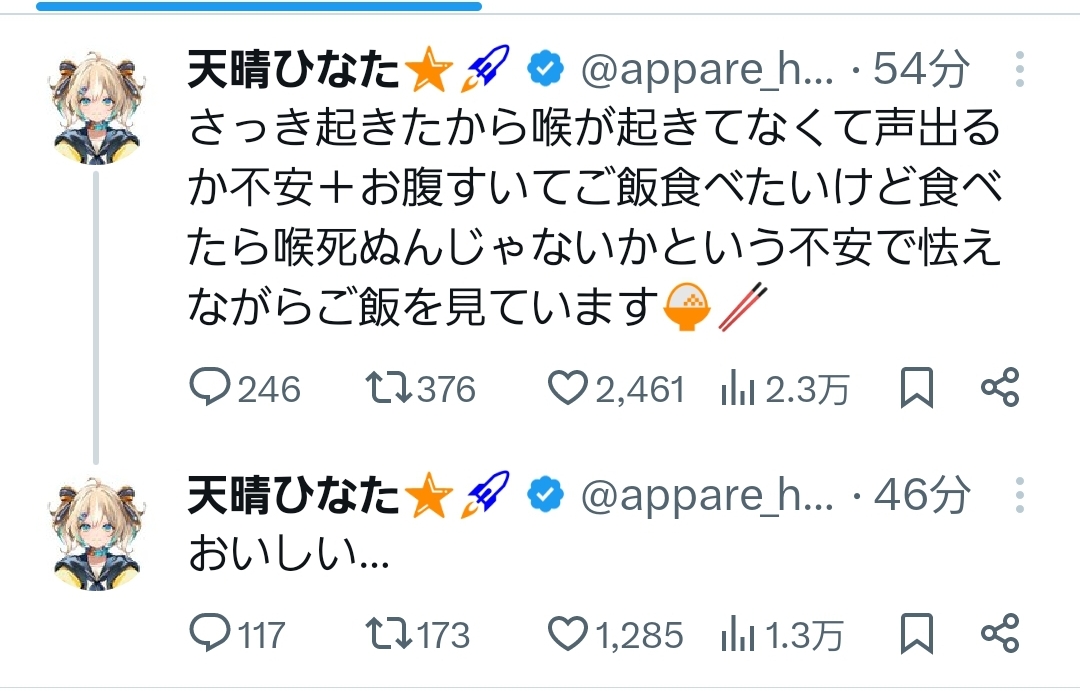
Task: Reply to the おいしい tweet with 117 replies
Action: (211, 634)
